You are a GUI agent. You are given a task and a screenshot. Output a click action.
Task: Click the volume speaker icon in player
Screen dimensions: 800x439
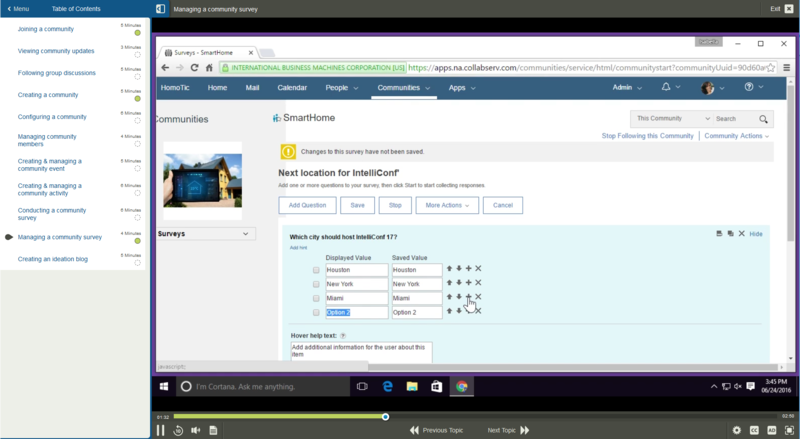tap(196, 430)
